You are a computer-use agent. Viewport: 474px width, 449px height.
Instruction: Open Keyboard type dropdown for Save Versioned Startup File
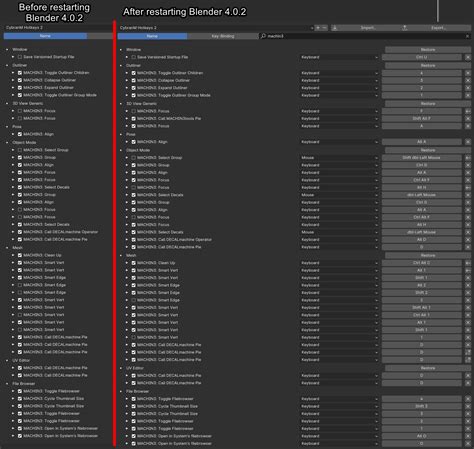339,57
